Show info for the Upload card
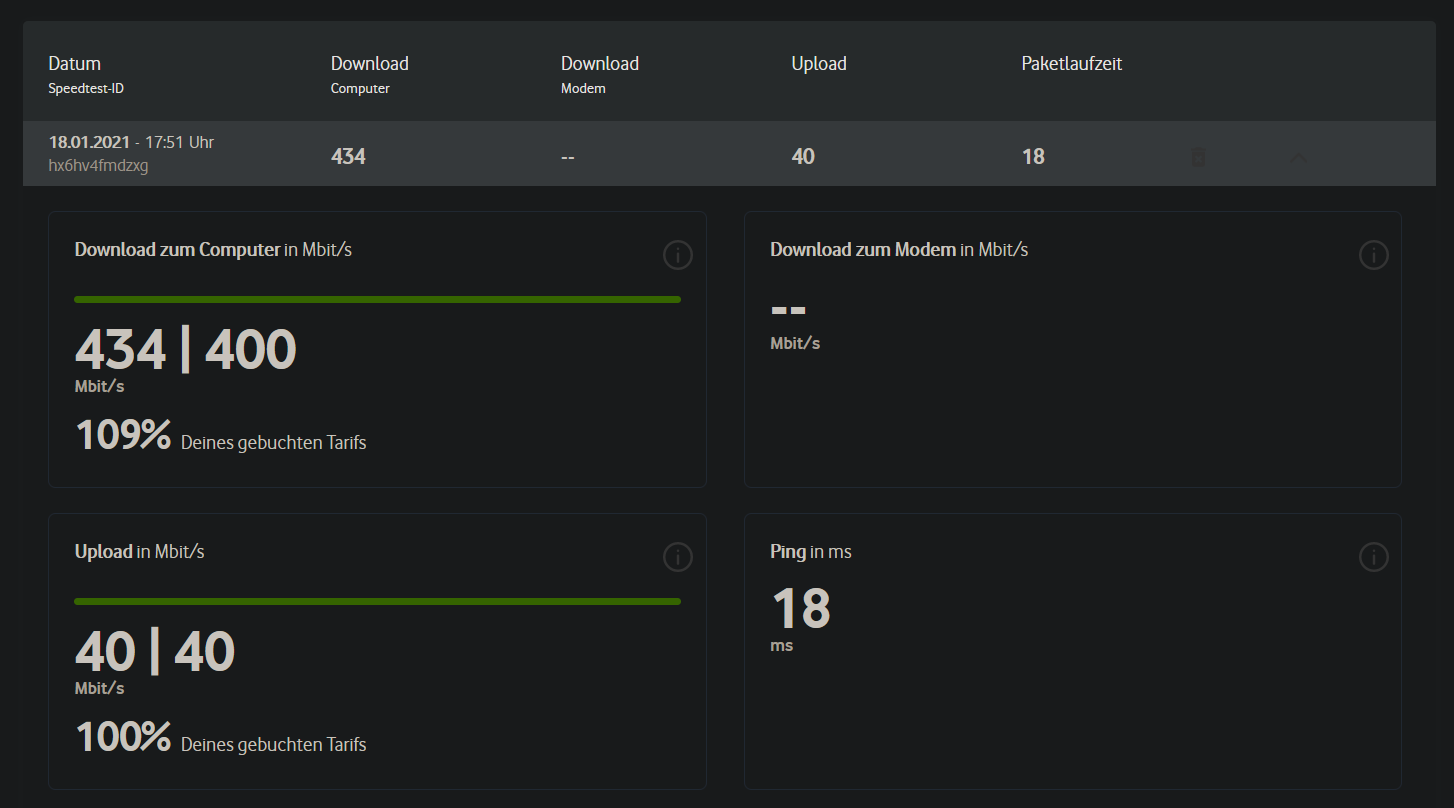 coord(677,557)
